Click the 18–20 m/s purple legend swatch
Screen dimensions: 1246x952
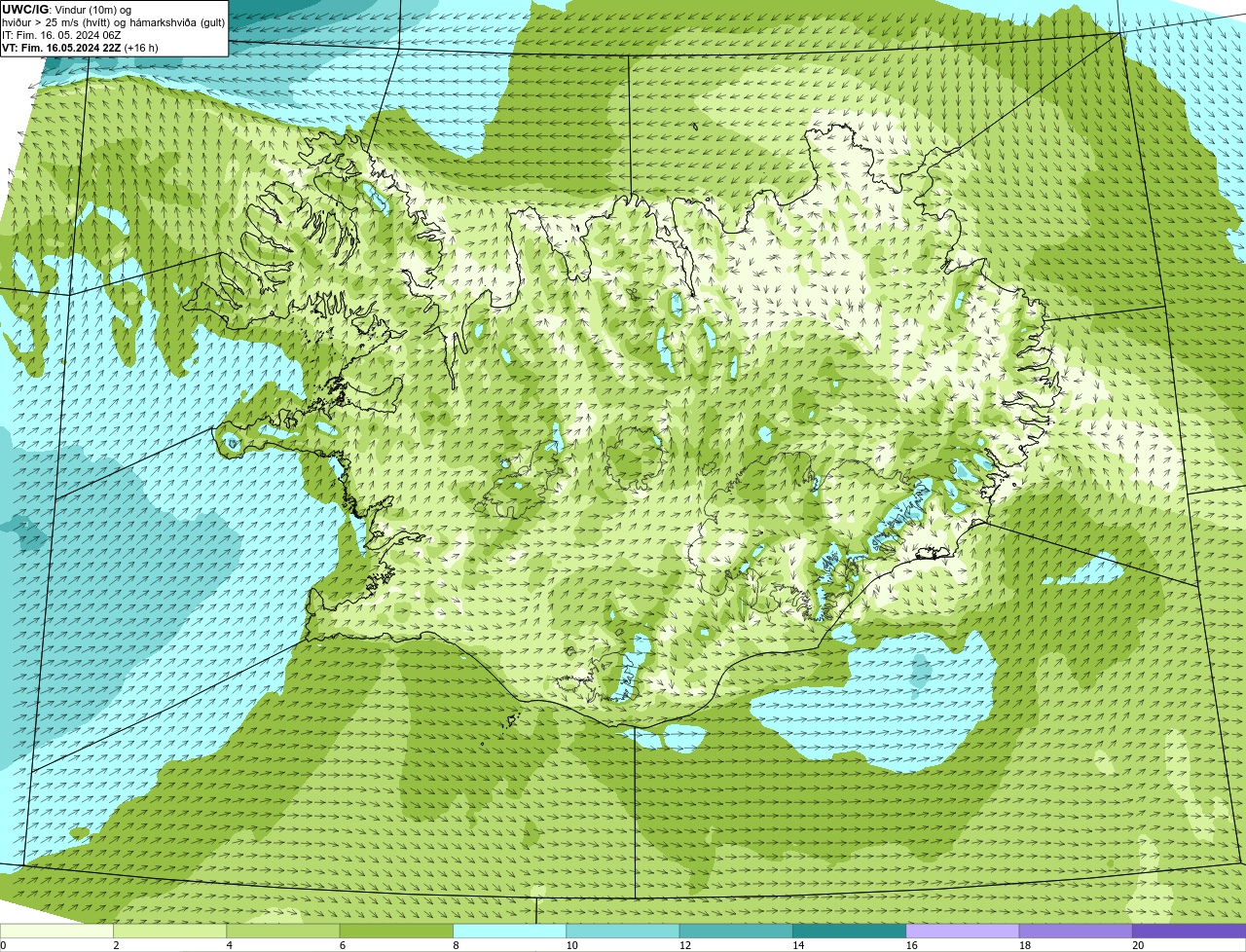click(1076, 931)
